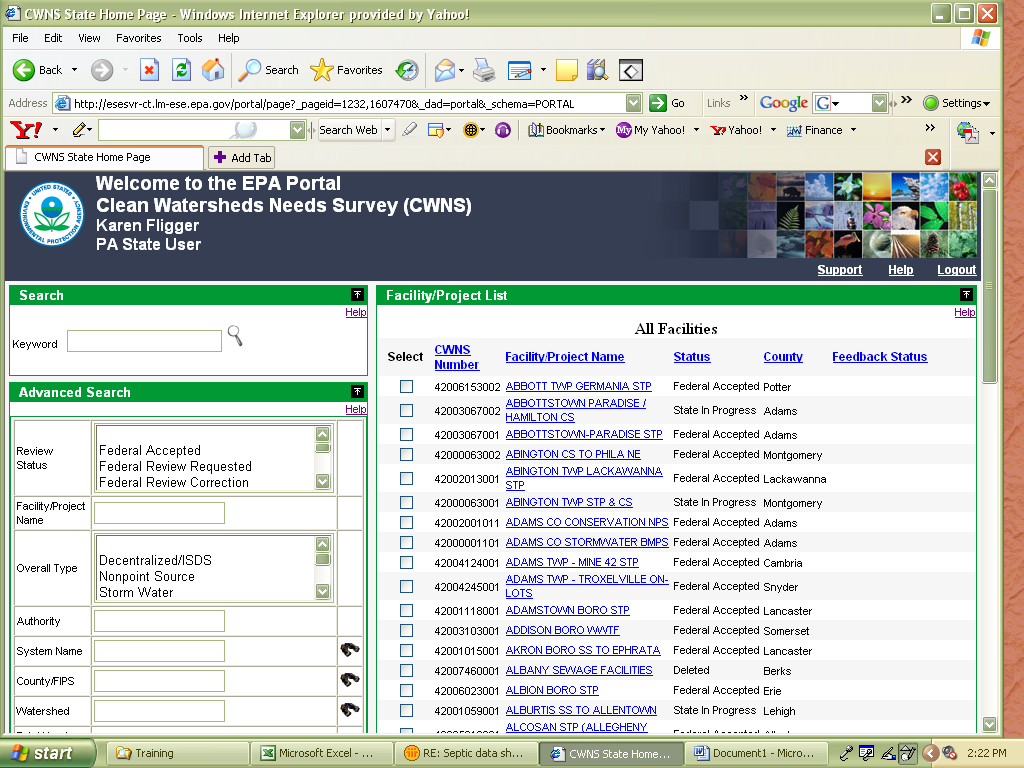Open the address bar URL dropdown
This screenshot has height=768, width=1024.
(633, 103)
